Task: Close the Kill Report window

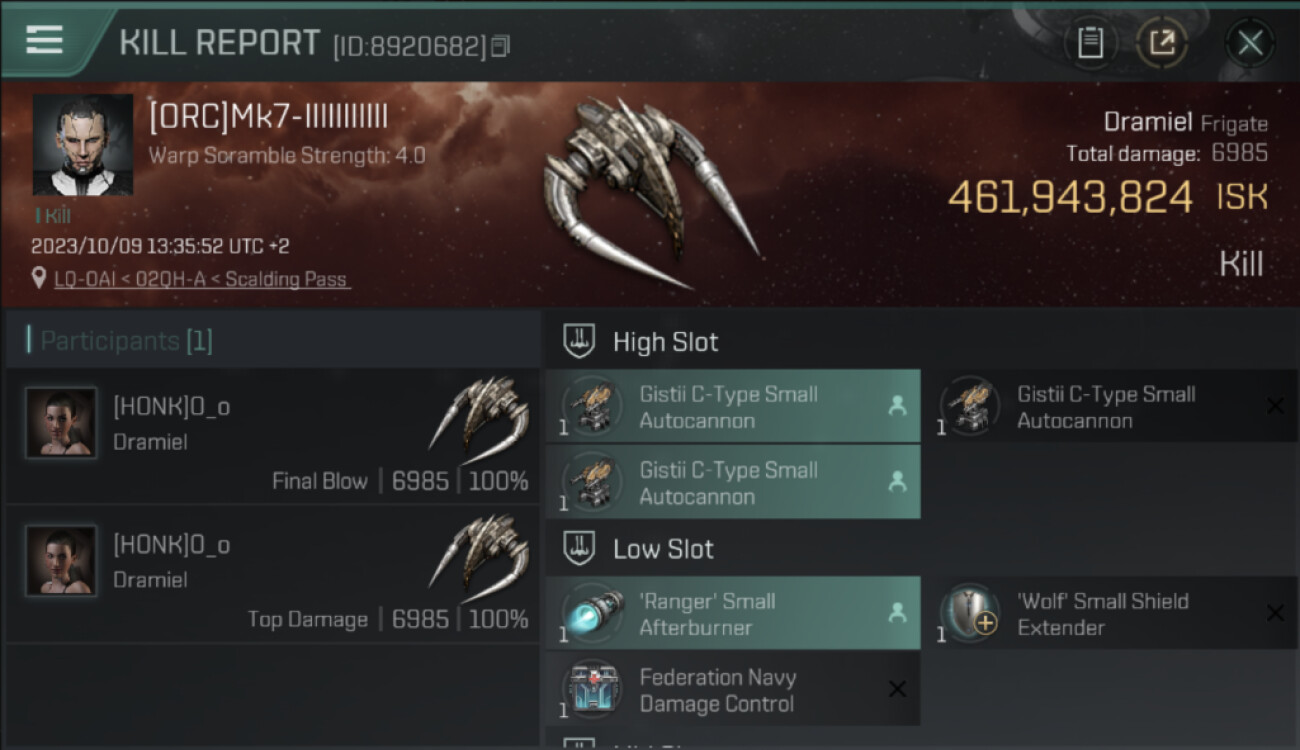Action: click(1250, 43)
